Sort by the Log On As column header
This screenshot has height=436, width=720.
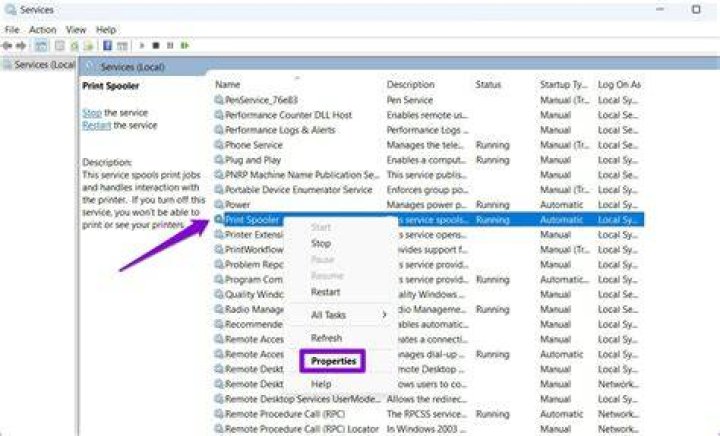click(619, 84)
